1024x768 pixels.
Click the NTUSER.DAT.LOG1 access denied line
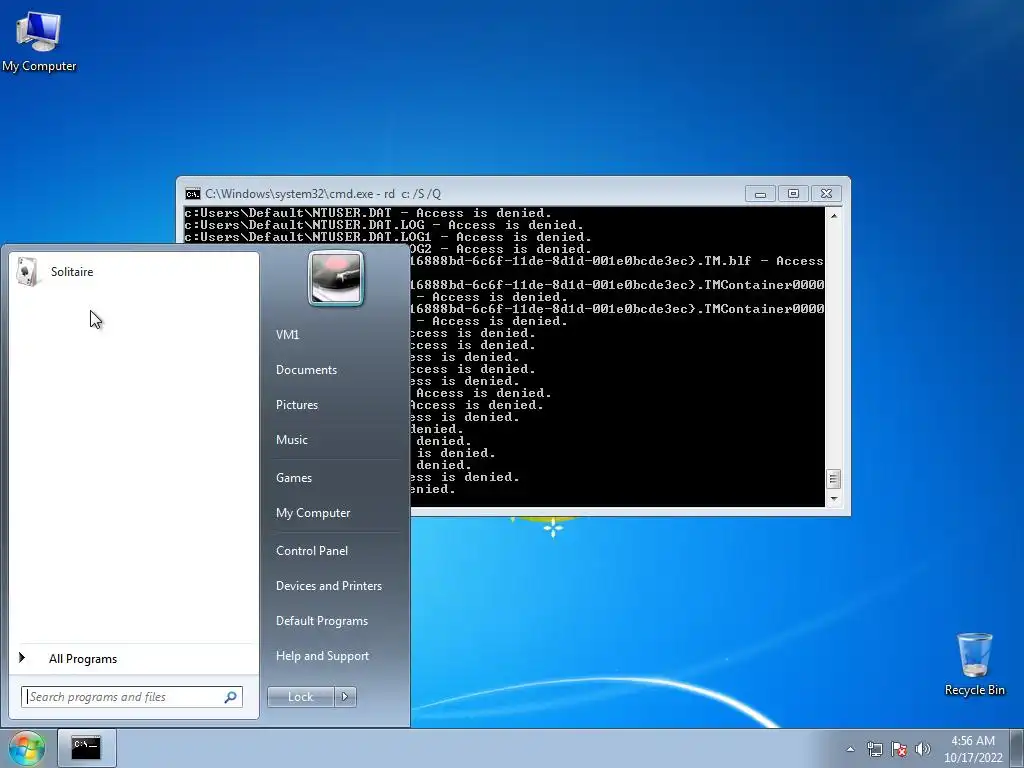click(388, 237)
